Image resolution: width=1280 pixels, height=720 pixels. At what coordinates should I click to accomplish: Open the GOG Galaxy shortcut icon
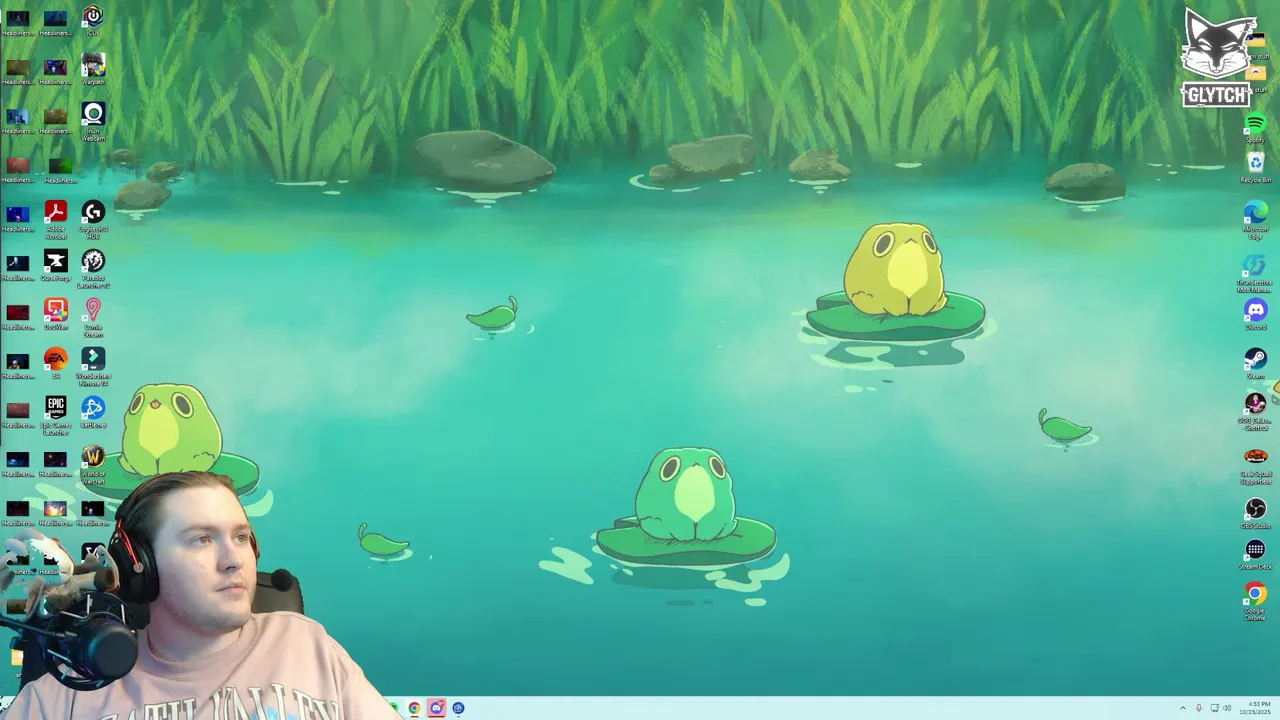[1255, 410]
